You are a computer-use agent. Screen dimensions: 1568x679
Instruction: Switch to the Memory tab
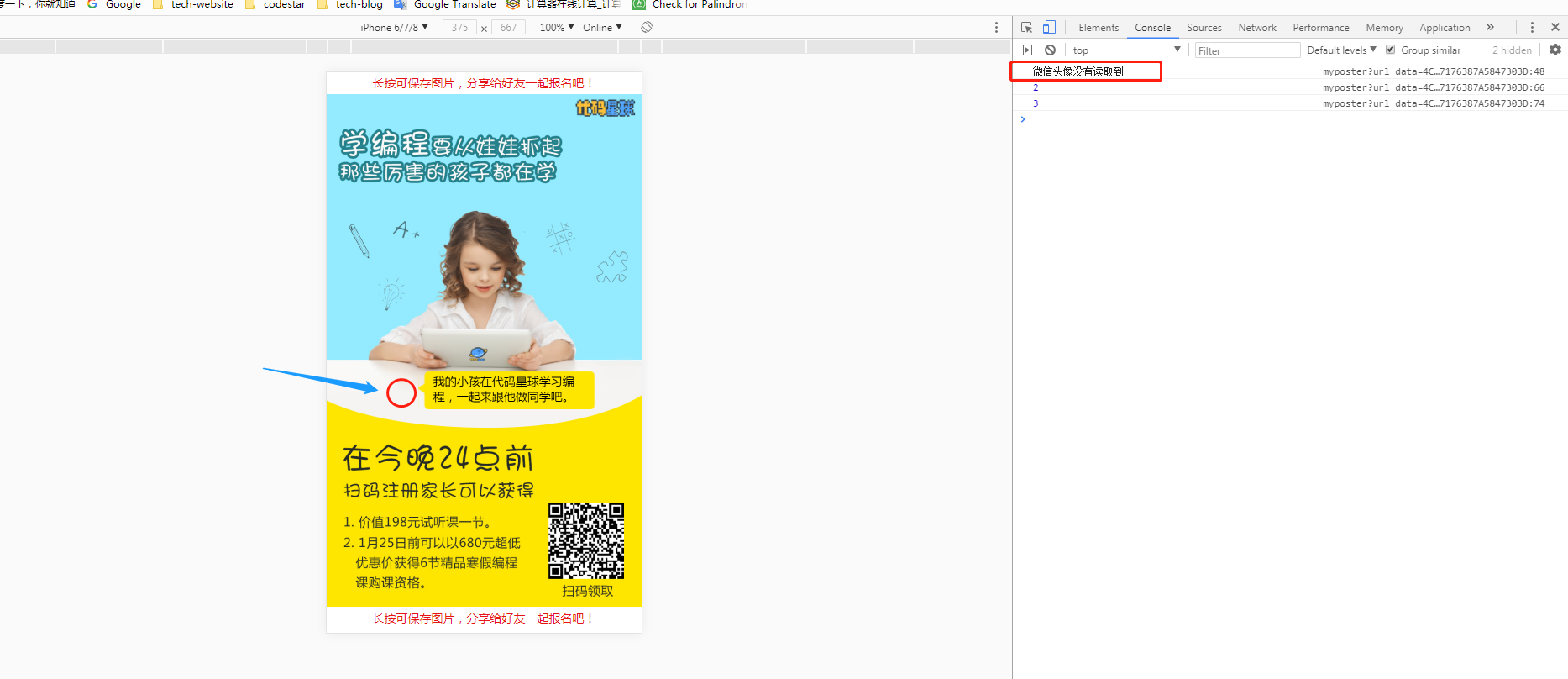pos(1384,28)
